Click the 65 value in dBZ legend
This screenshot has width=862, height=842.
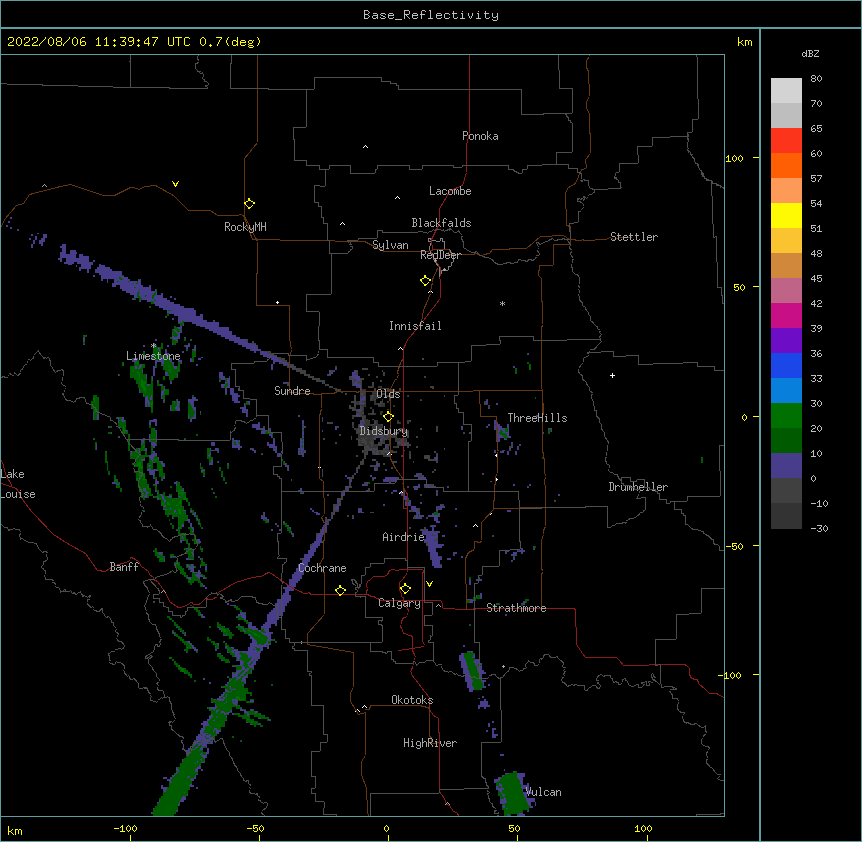pos(816,129)
